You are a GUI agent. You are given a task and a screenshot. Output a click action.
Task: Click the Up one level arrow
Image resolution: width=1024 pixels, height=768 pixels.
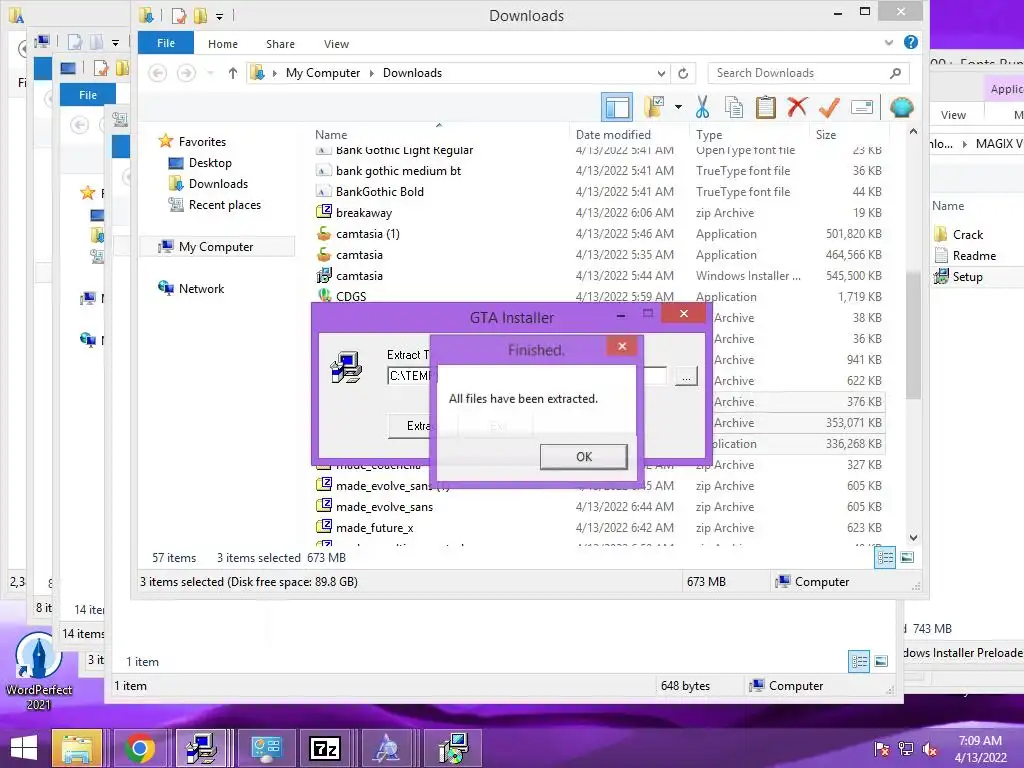click(x=232, y=73)
